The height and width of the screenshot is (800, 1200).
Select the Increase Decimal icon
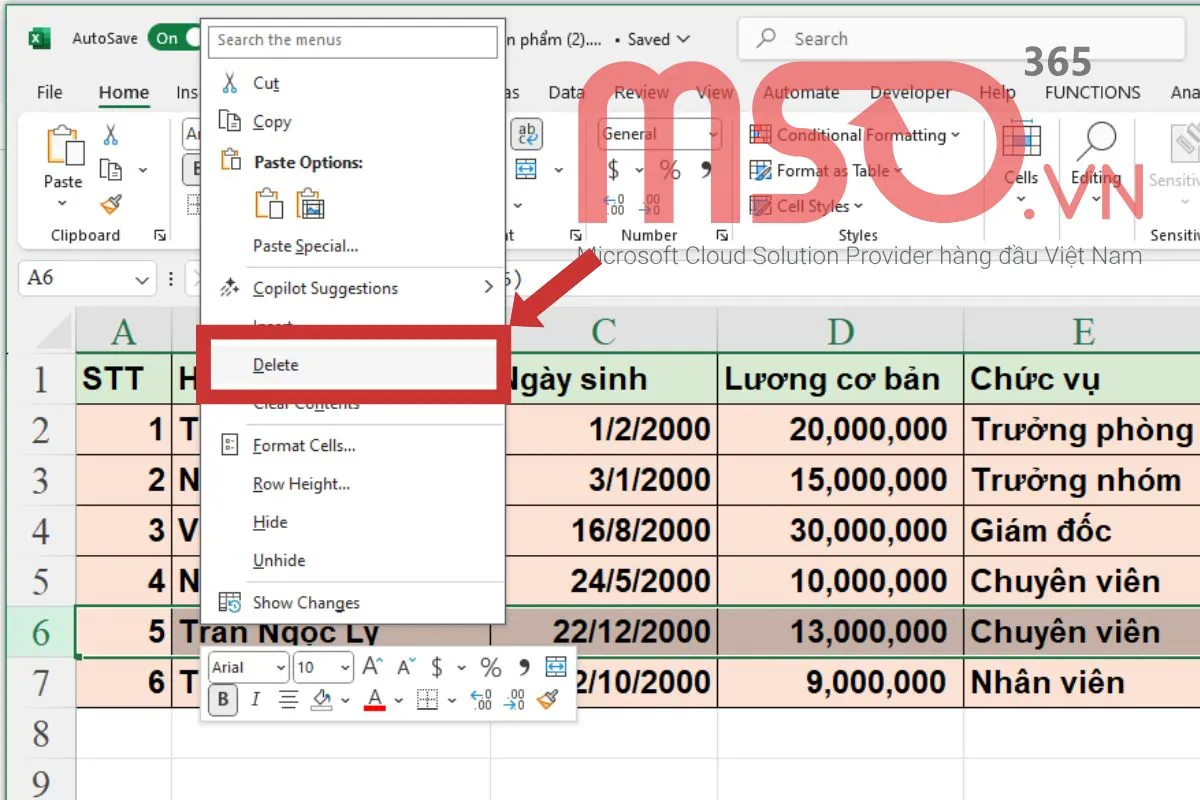(481, 699)
